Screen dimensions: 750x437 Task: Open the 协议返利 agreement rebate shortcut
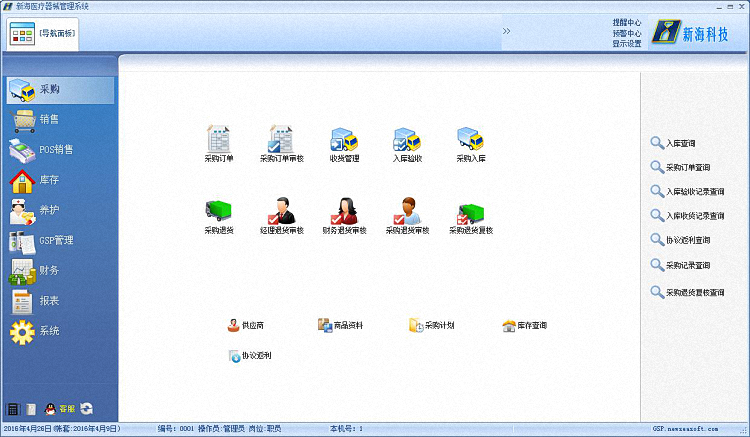pos(250,356)
